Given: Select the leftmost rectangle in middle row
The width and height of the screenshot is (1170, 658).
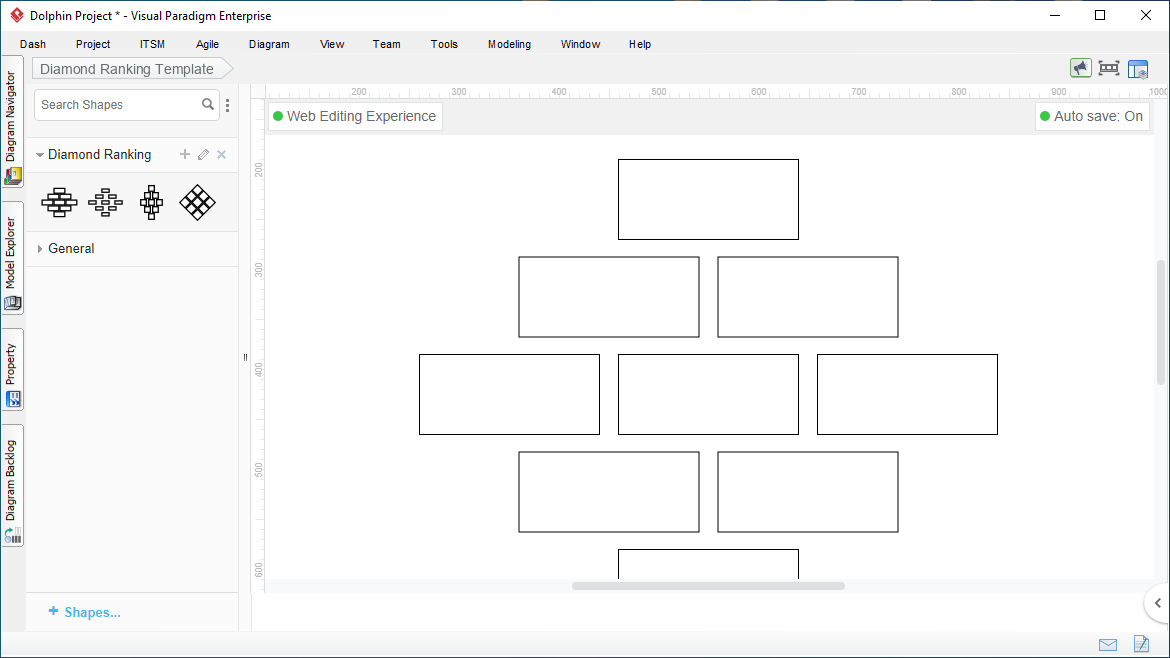Looking at the screenshot, I should click(x=510, y=395).
